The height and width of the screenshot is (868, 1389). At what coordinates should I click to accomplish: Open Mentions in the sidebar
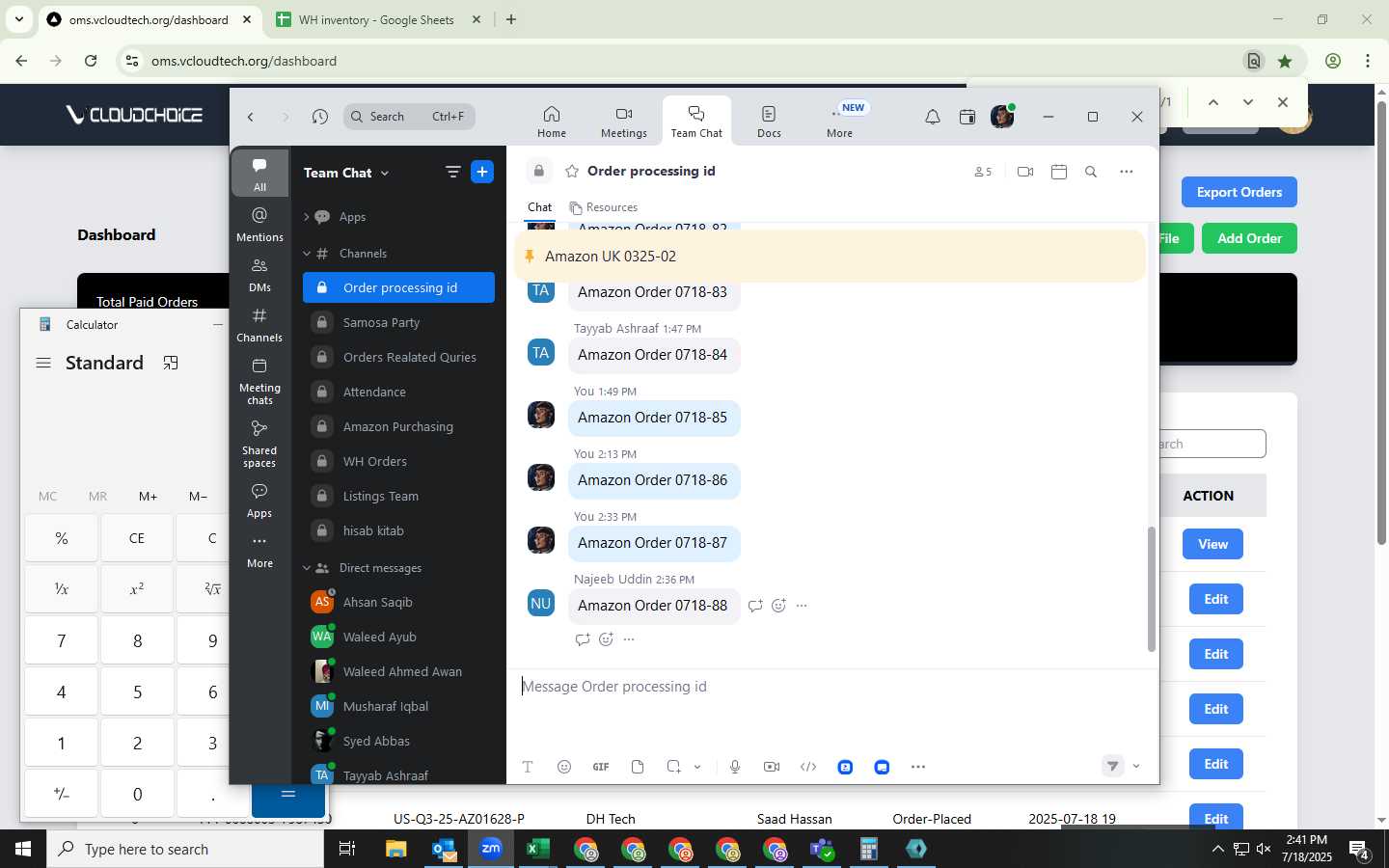pyautogui.click(x=259, y=224)
